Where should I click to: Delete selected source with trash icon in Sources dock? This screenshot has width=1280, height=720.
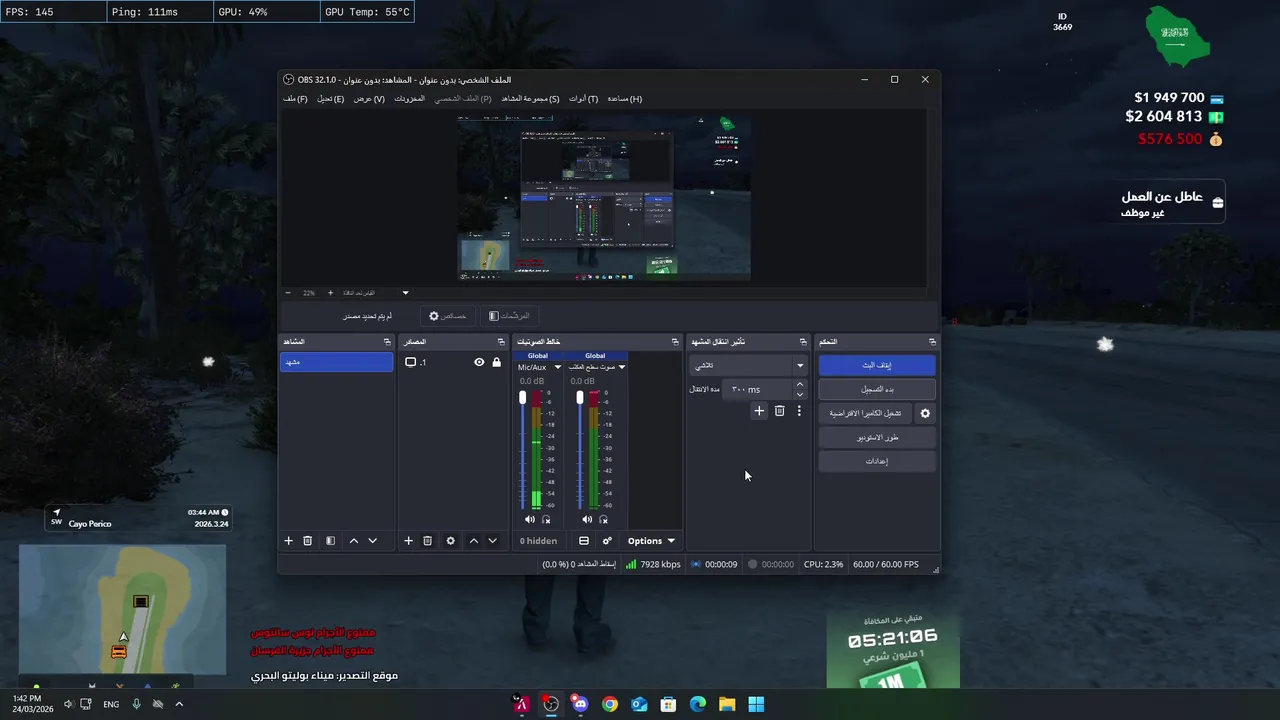pos(427,541)
